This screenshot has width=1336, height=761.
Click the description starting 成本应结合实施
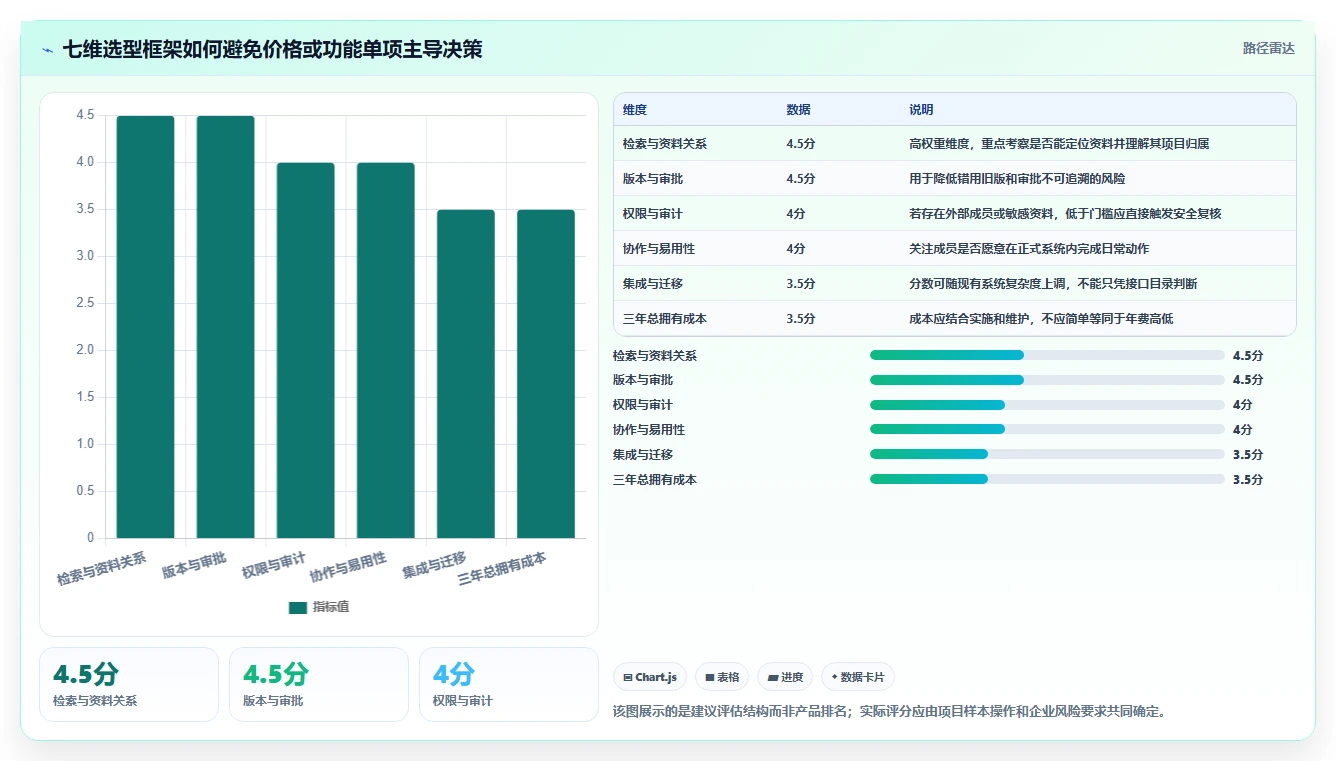coord(1041,319)
